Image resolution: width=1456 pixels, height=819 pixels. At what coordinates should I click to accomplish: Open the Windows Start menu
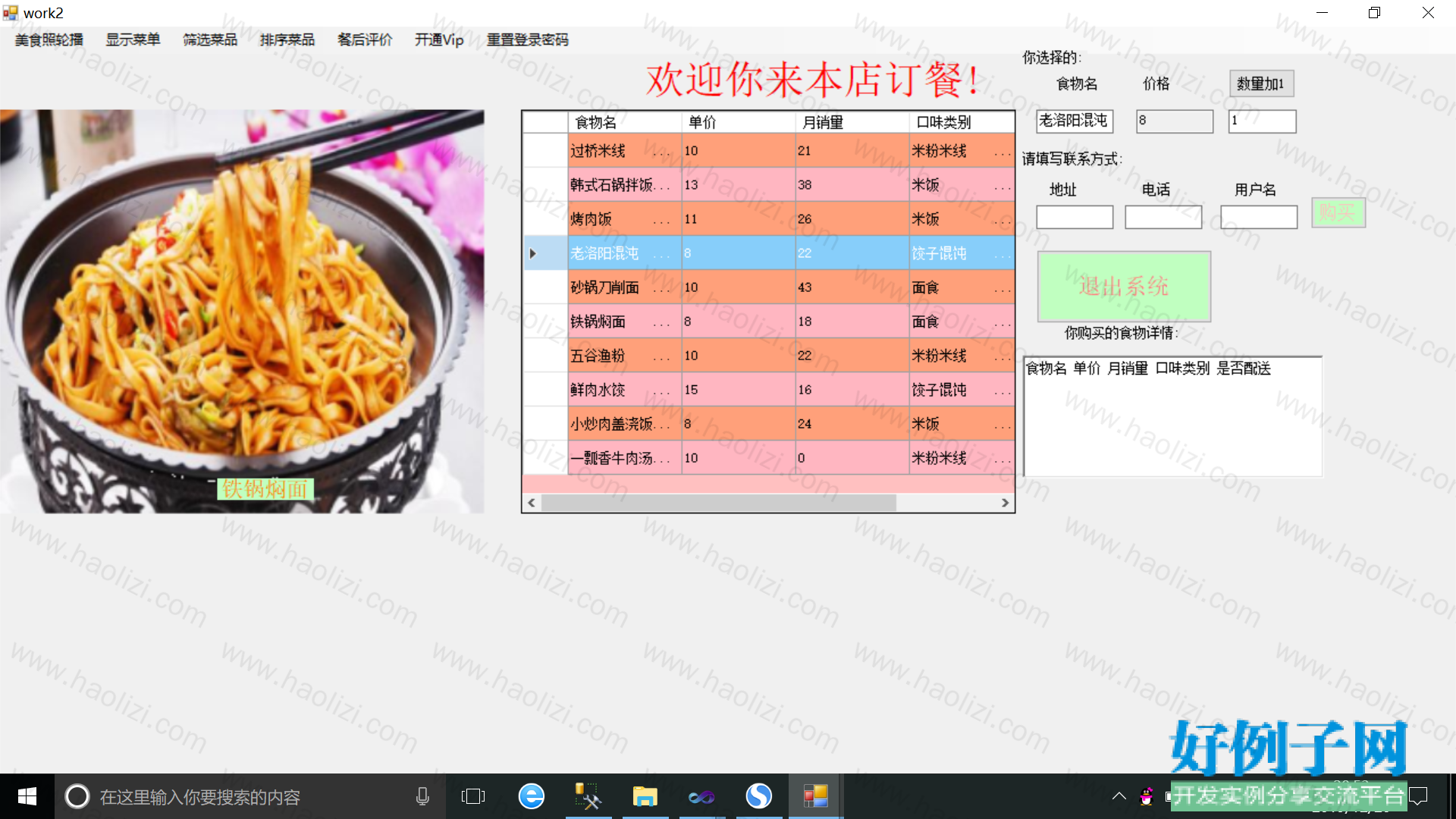point(27,796)
